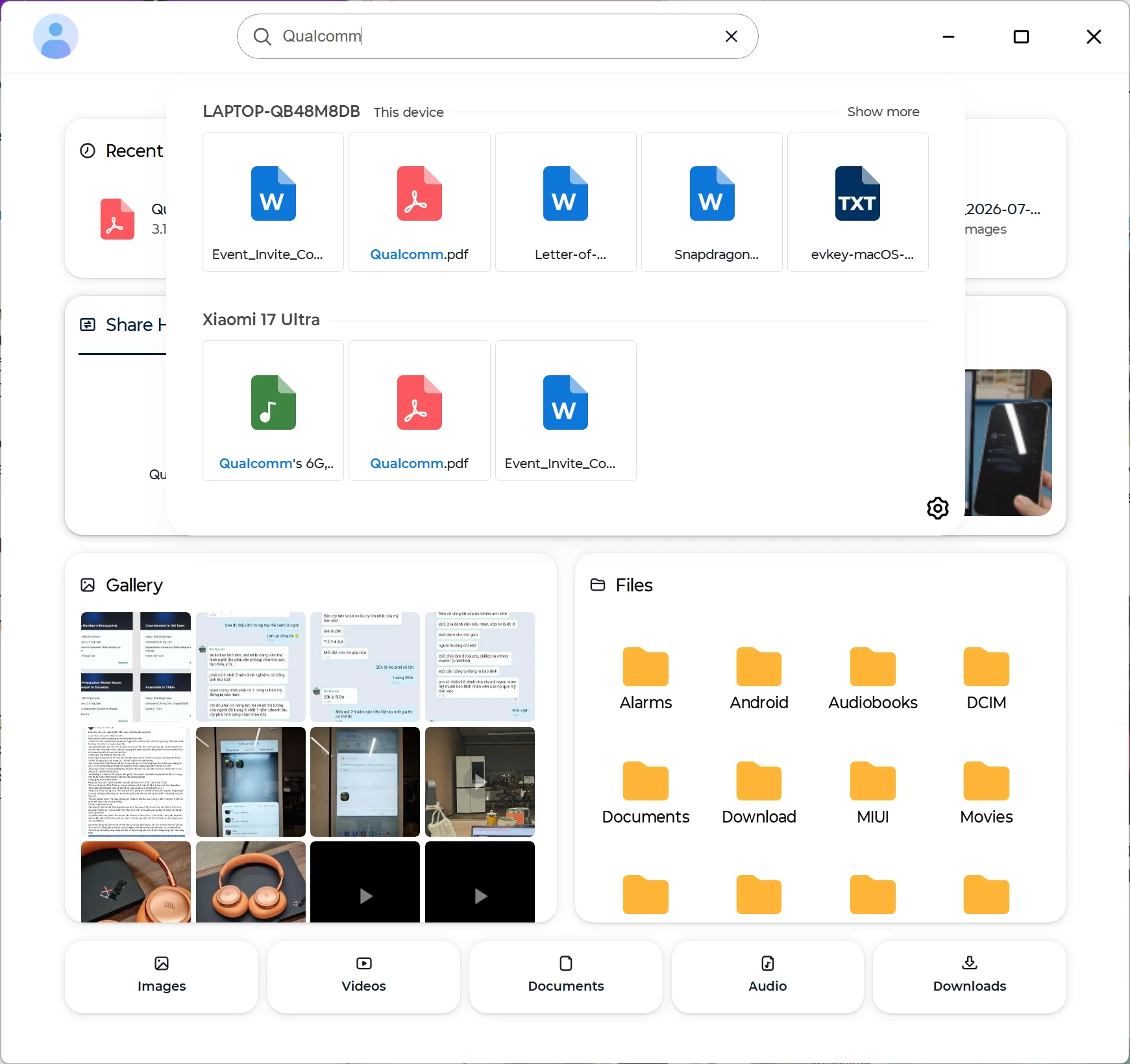Viewport: 1130px width, 1064px height.
Task: Open Event_Invite_Co file on Xiaomi 17 Ultra
Action: 565,410
